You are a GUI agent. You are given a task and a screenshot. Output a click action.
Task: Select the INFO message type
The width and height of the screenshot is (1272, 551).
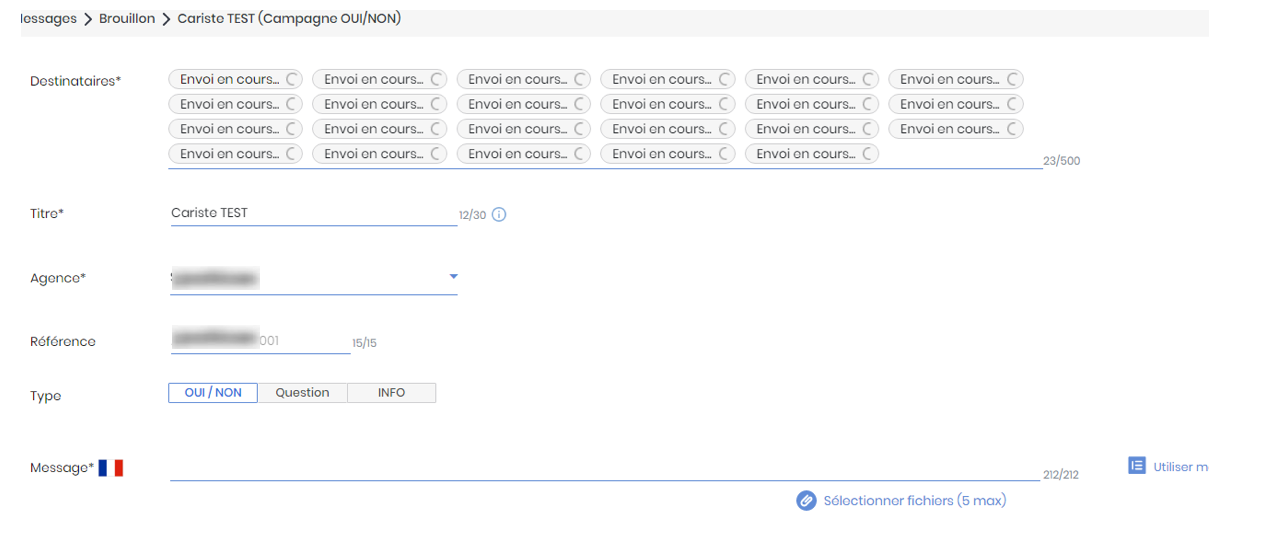(391, 393)
